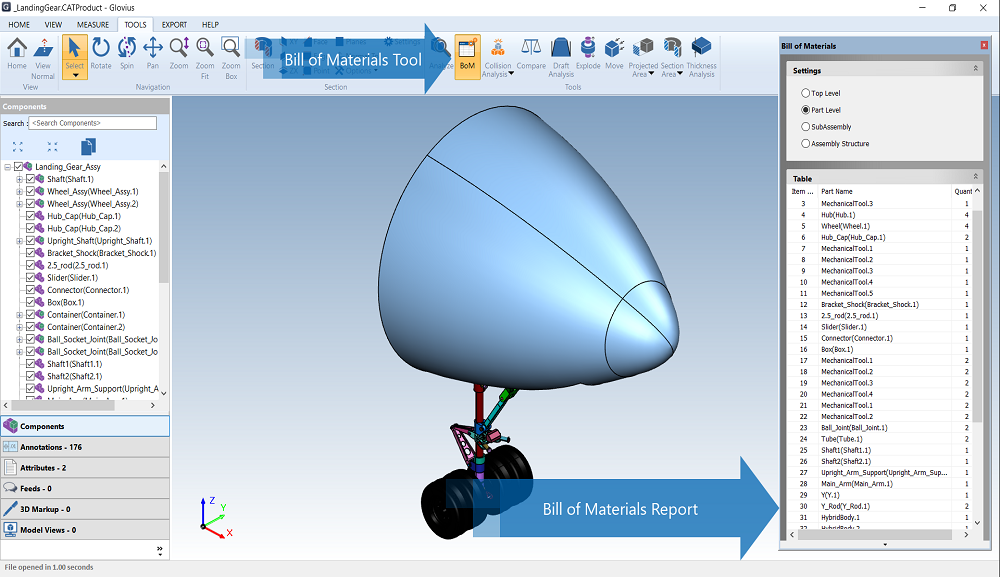1000x577 pixels.
Task: Select the Top Level radio option
Action: click(x=805, y=93)
